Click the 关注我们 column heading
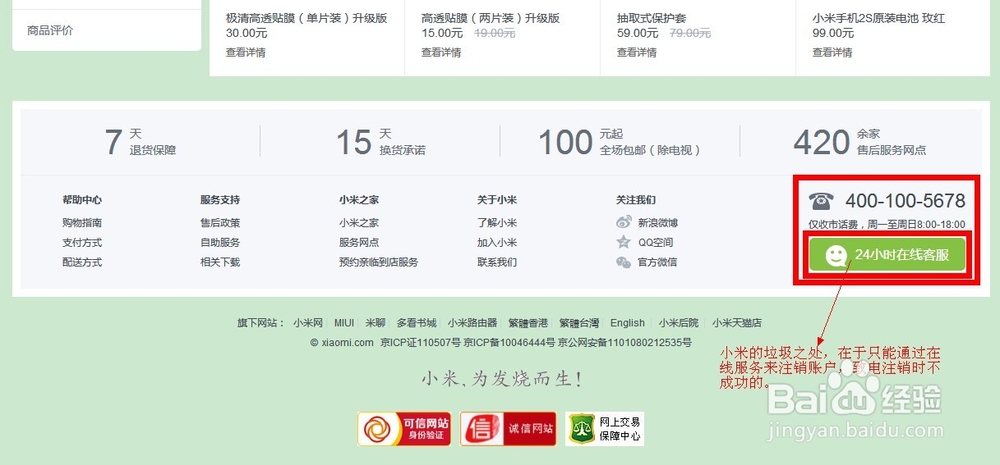 636,200
